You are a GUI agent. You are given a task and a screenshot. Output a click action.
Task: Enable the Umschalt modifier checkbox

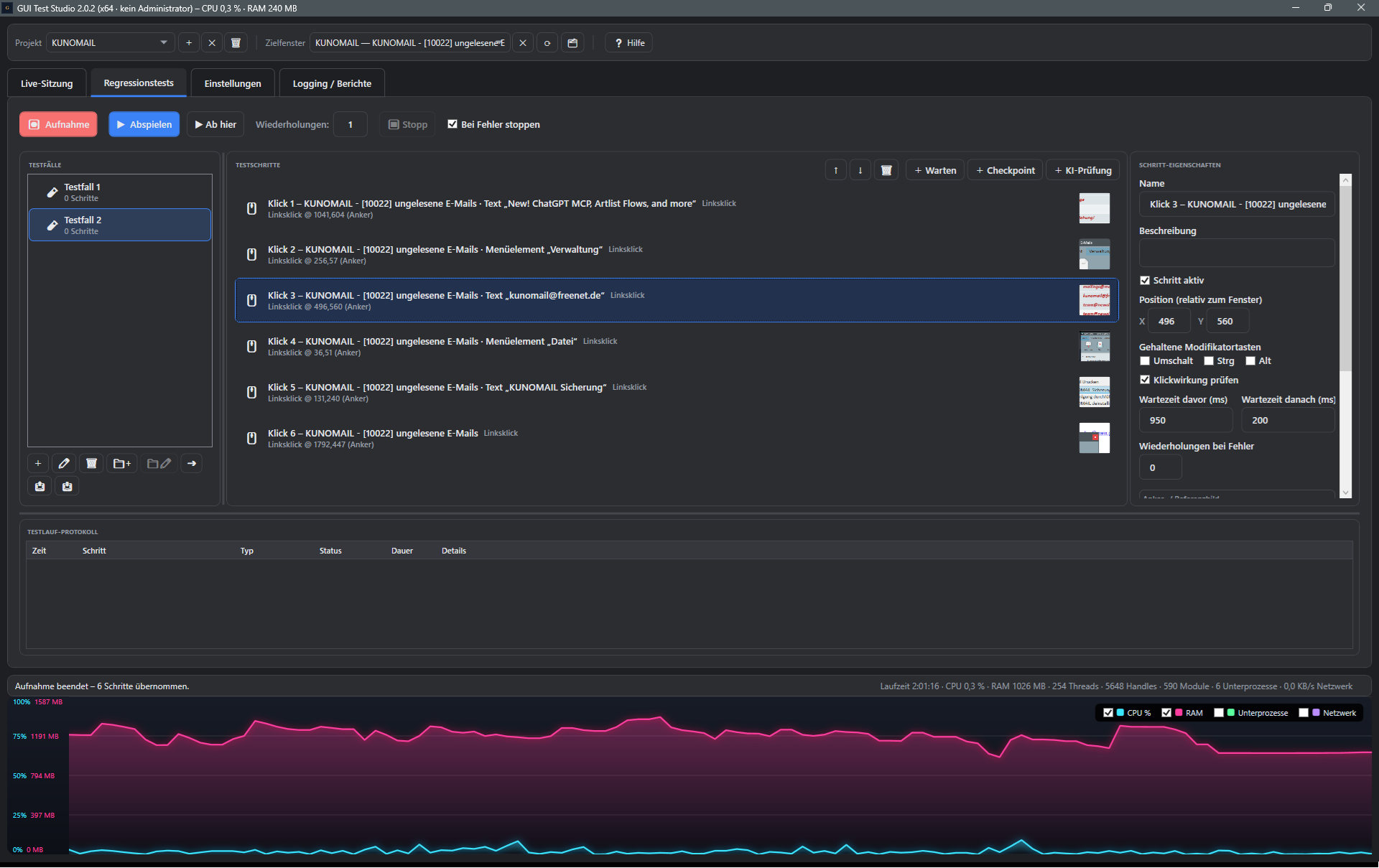pyautogui.click(x=1145, y=361)
